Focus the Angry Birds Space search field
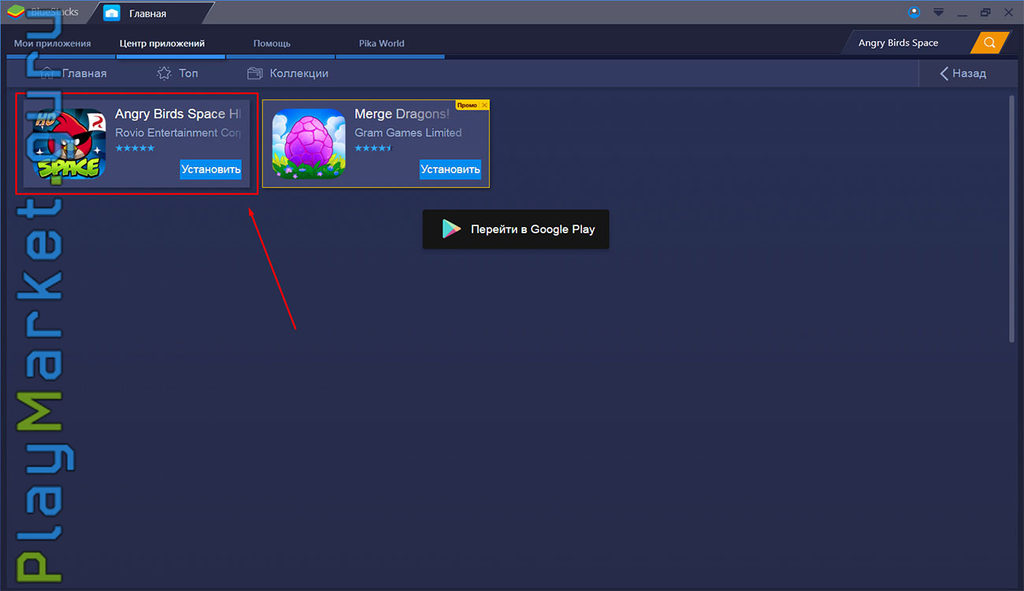 pos(908,43)
